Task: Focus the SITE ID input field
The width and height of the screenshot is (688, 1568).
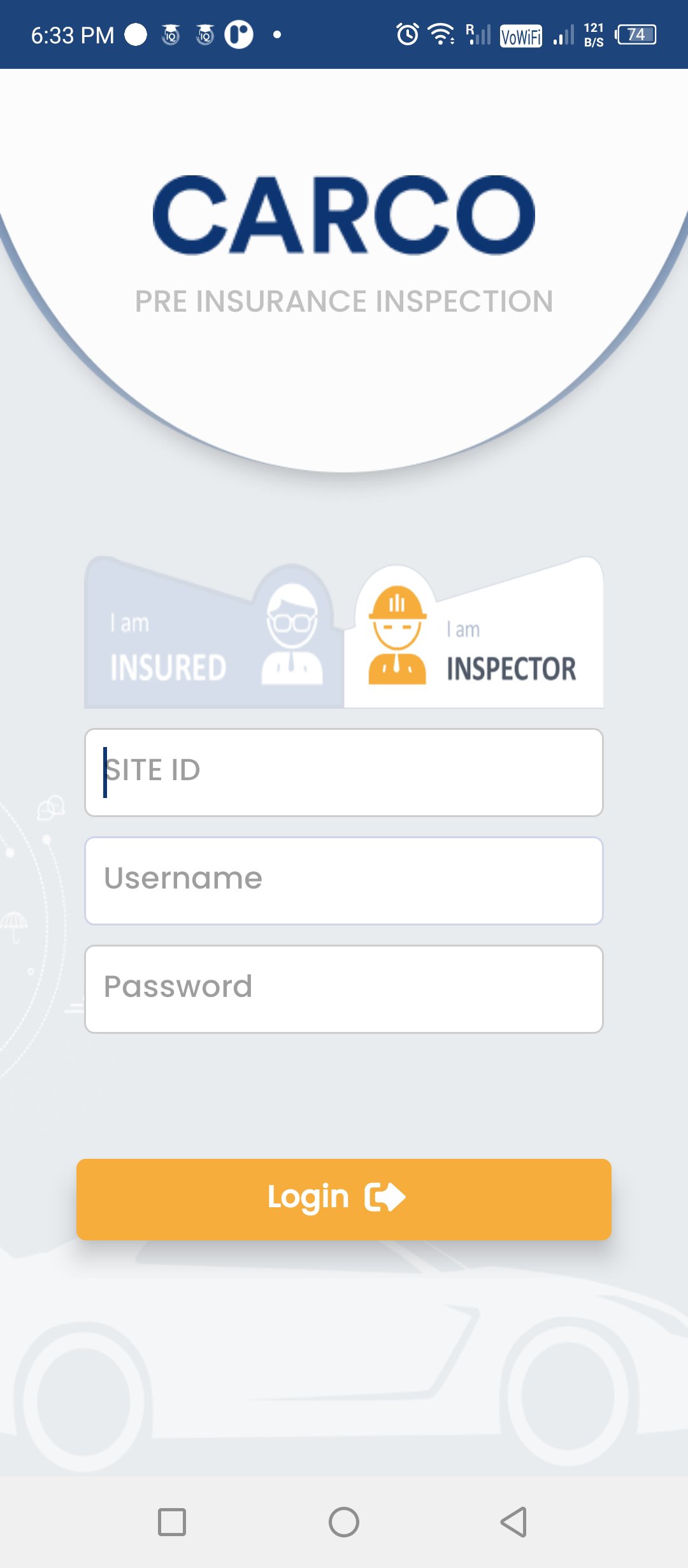Action: tap(344, 773)
